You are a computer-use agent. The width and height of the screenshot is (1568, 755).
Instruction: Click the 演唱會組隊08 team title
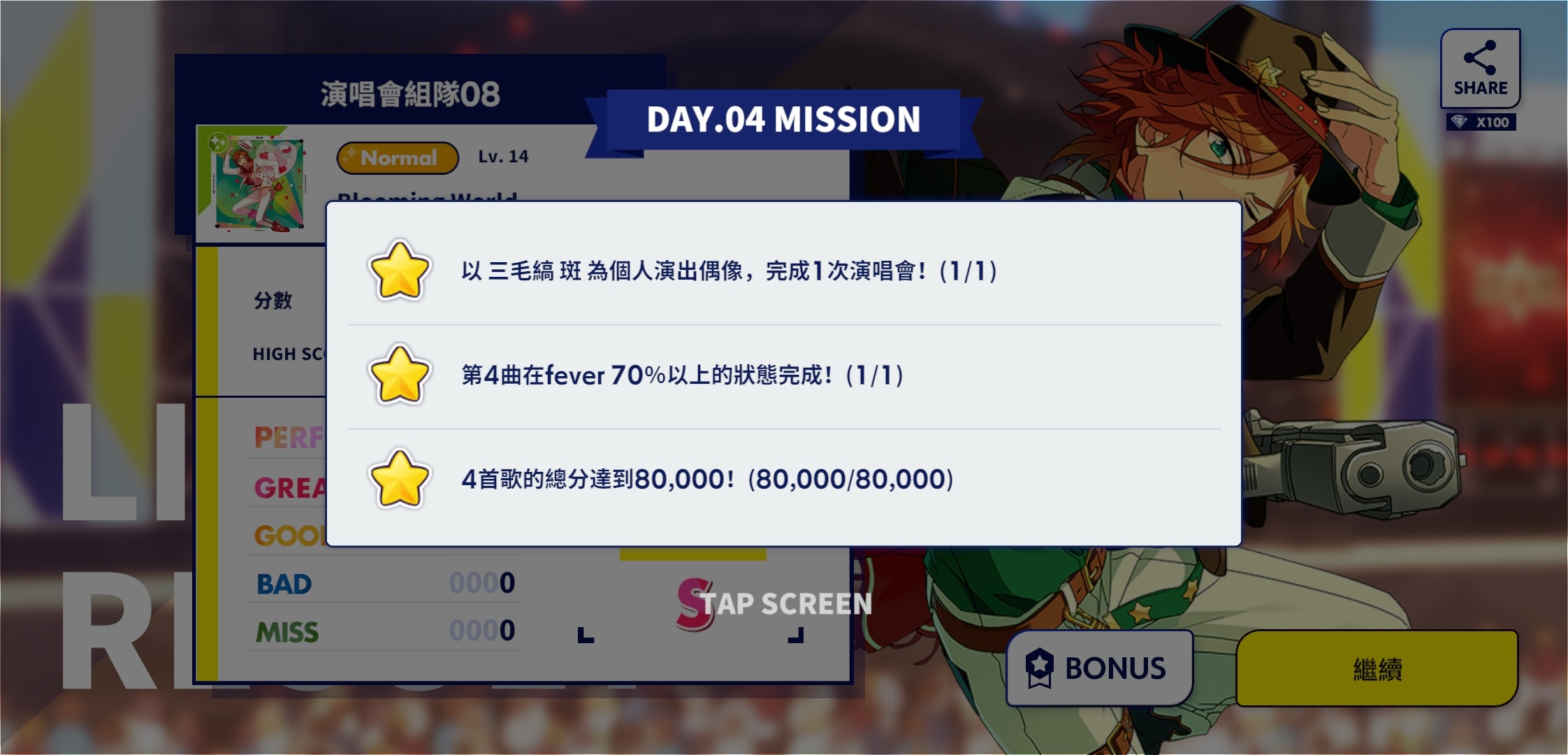click(x=410, y=94)
